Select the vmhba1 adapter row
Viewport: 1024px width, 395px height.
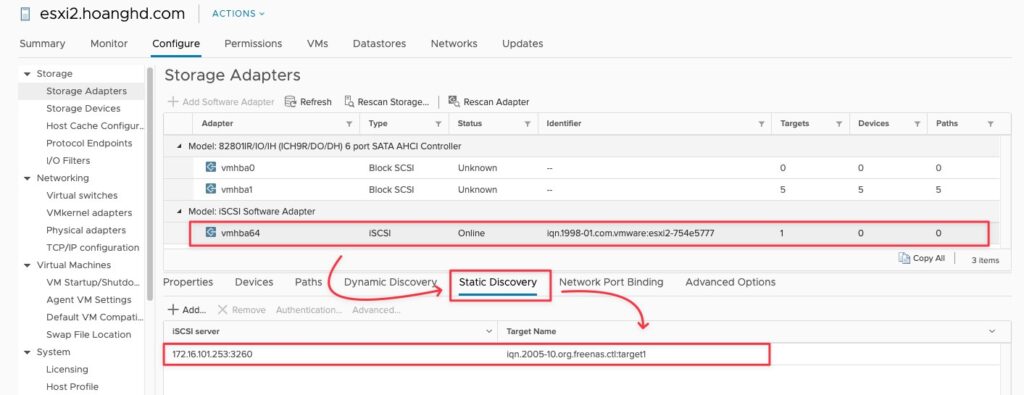[581, 189]
